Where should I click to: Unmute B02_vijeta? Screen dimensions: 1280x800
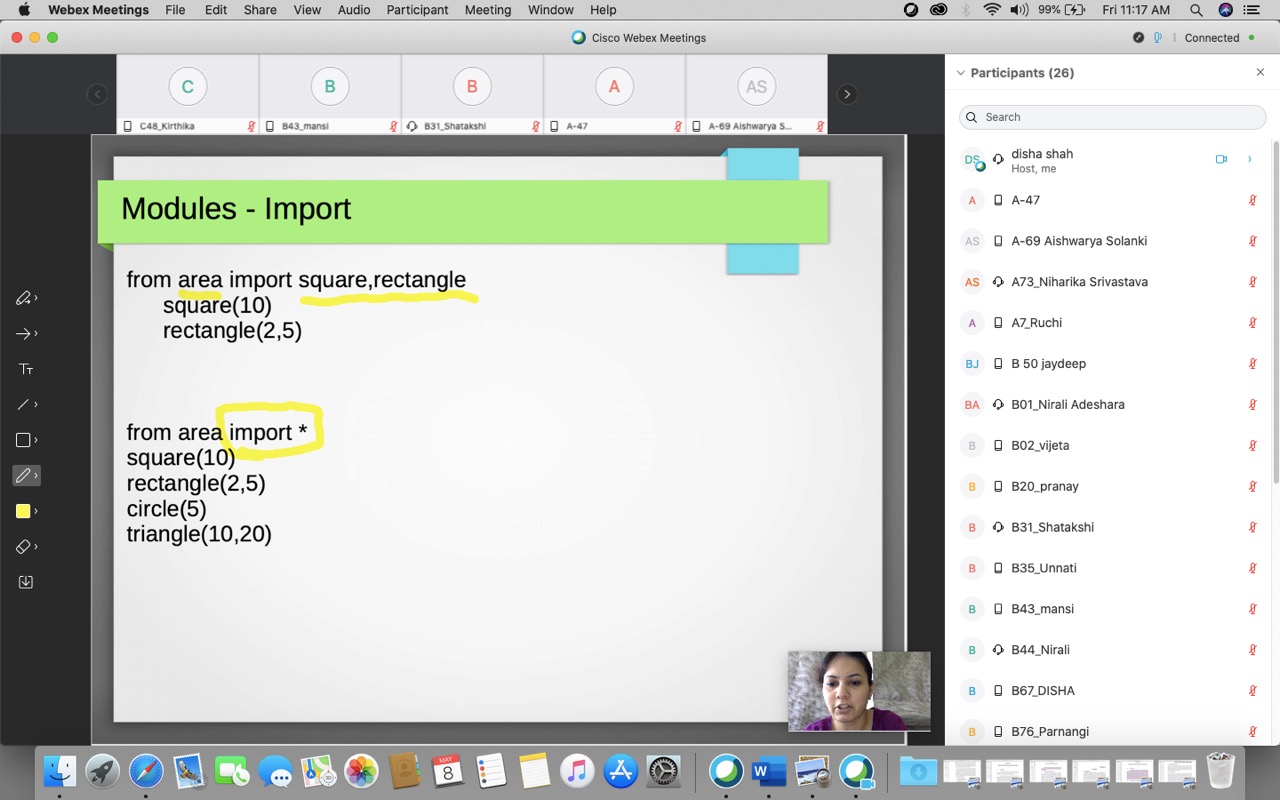pyautogui.click(x=1252, y=445)
